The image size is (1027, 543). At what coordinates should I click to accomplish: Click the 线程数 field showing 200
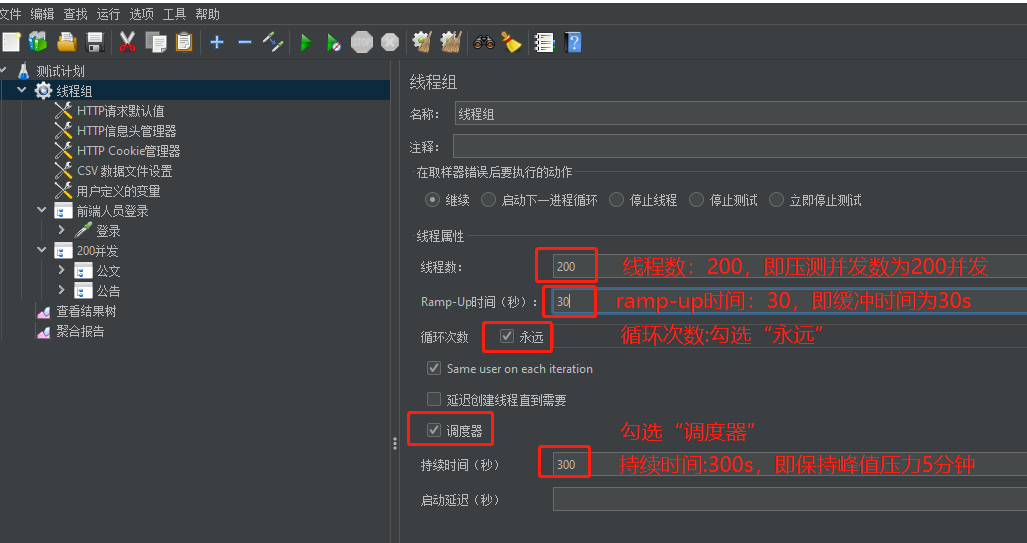click(x=790, y=267)
